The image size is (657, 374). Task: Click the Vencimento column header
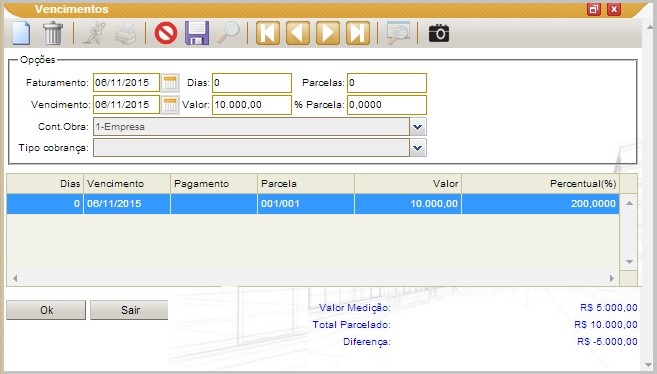click(x=127, y=184)
